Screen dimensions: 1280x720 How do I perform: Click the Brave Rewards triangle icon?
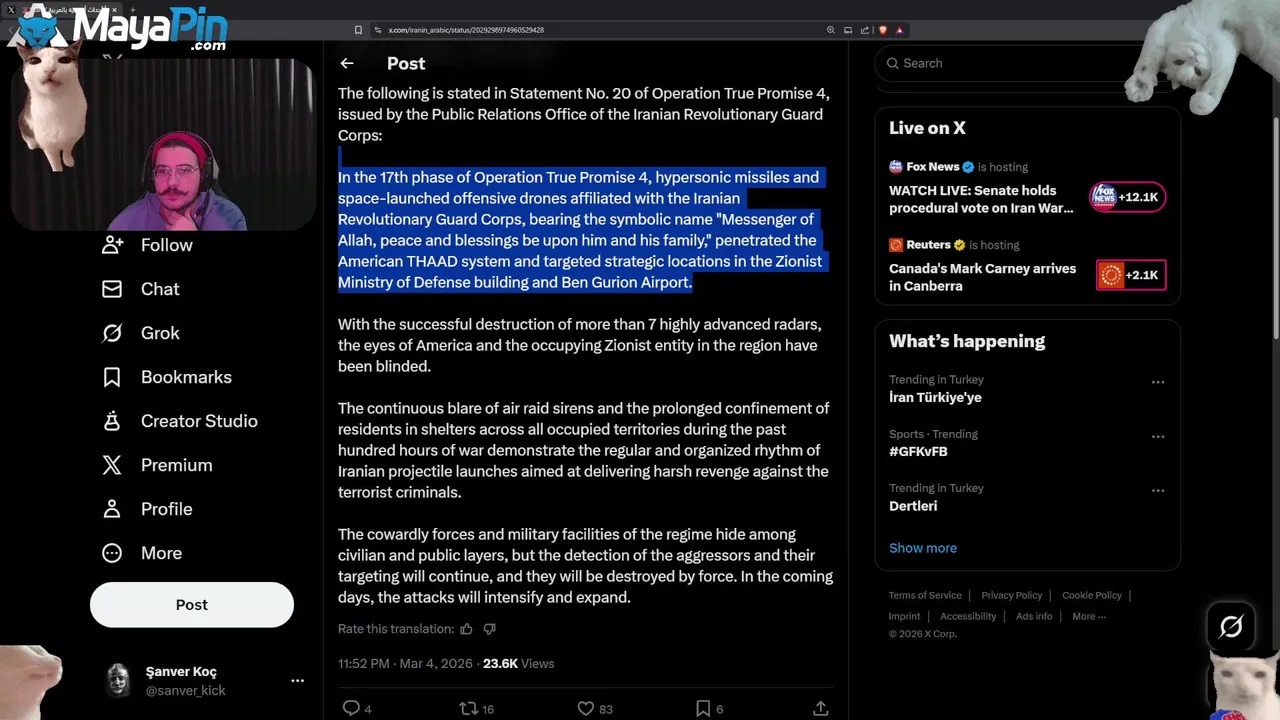[899, 30]
